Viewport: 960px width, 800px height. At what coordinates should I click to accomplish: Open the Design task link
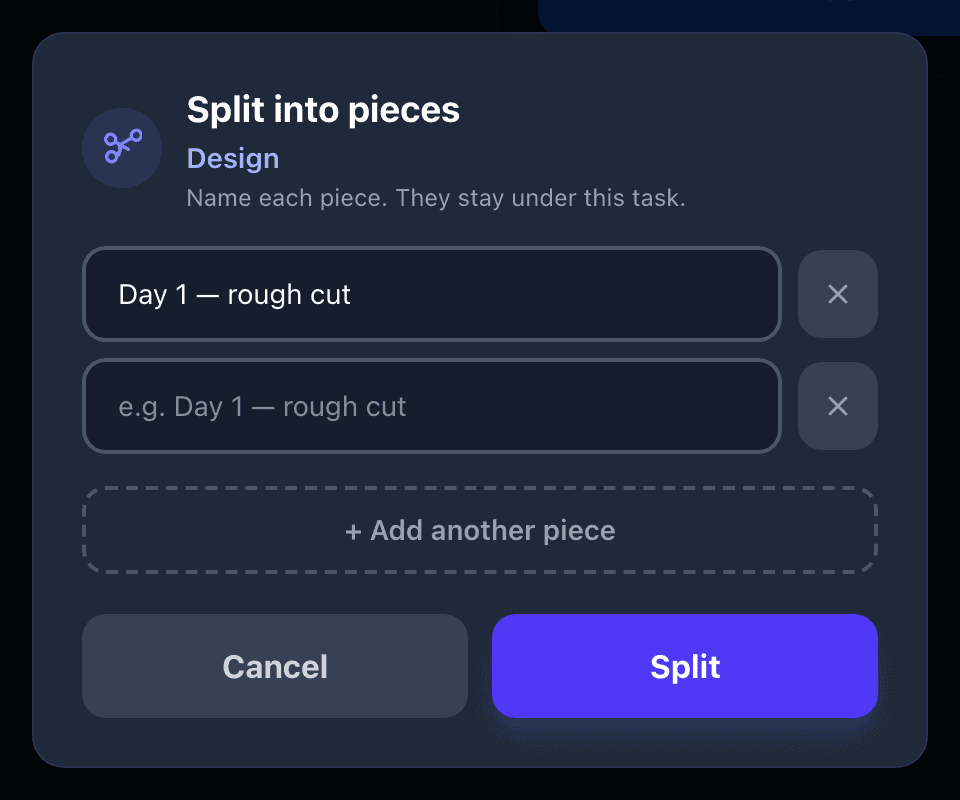pos(233,159)
